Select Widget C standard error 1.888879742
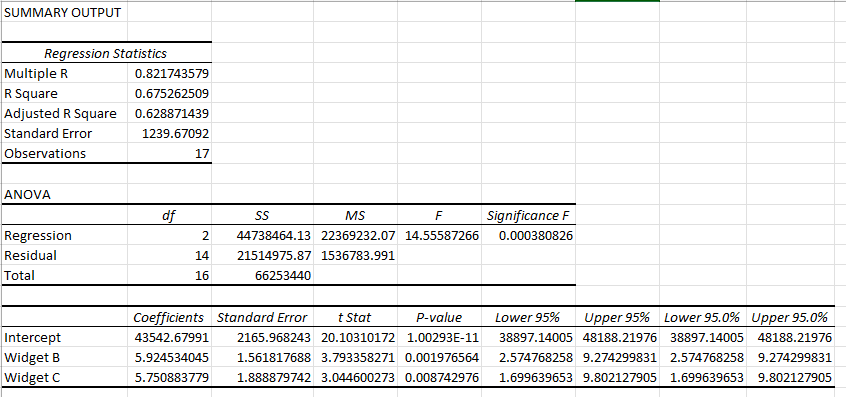The width and height of the screenshot is (846, 397). pos(262,378)
